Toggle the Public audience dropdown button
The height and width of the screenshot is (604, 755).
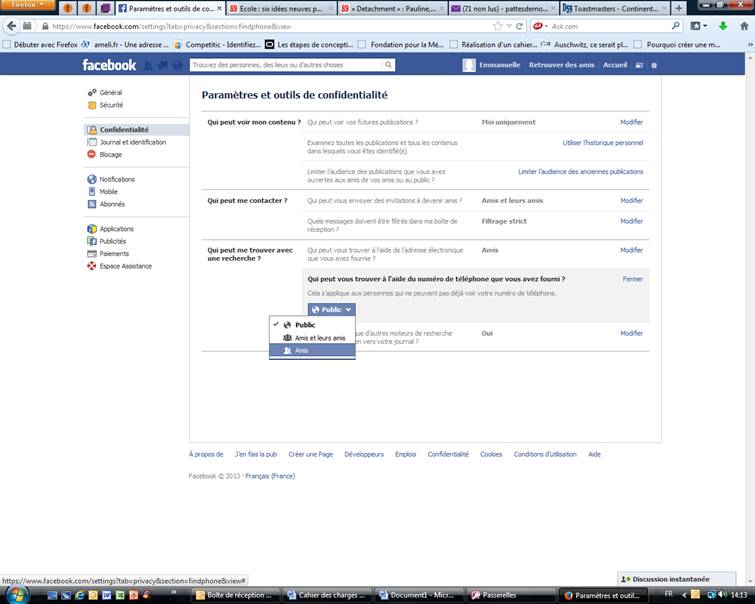click(x=331, y=309)
